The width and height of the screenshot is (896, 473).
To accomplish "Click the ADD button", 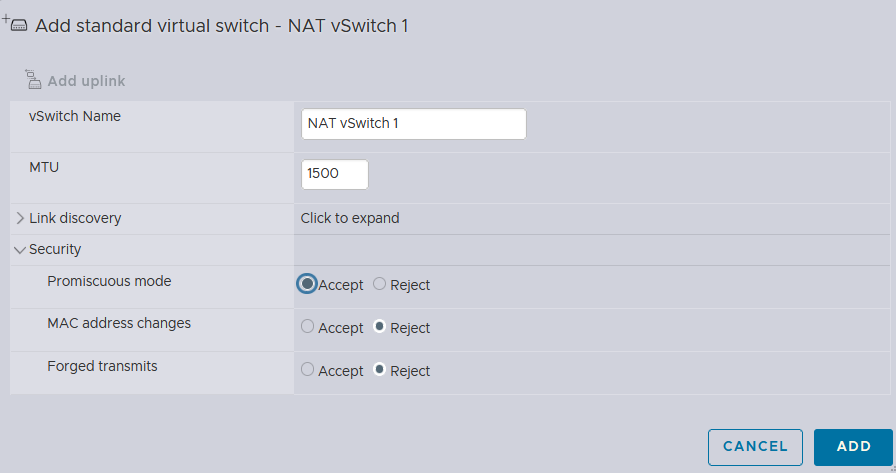I will (x=853, y=447).
